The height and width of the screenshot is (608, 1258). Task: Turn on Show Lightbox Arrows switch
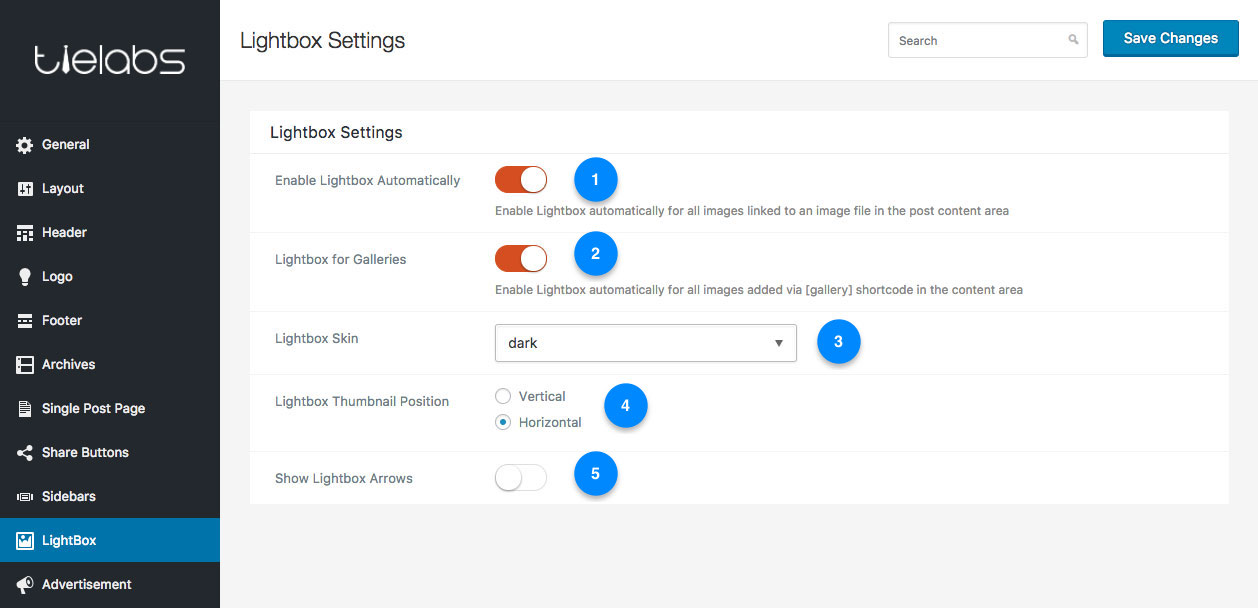point(521,478)
